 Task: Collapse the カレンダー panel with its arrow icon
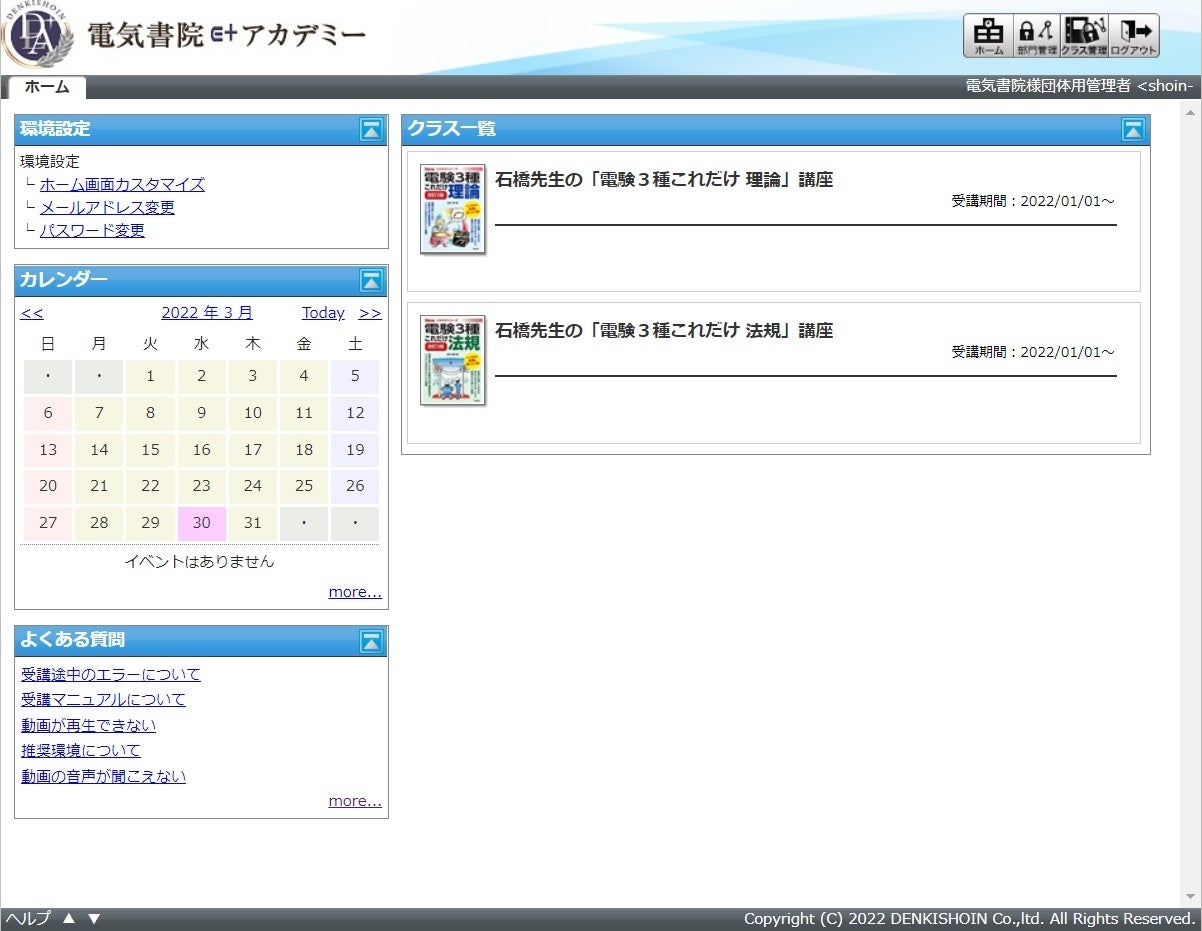point(371,280)
